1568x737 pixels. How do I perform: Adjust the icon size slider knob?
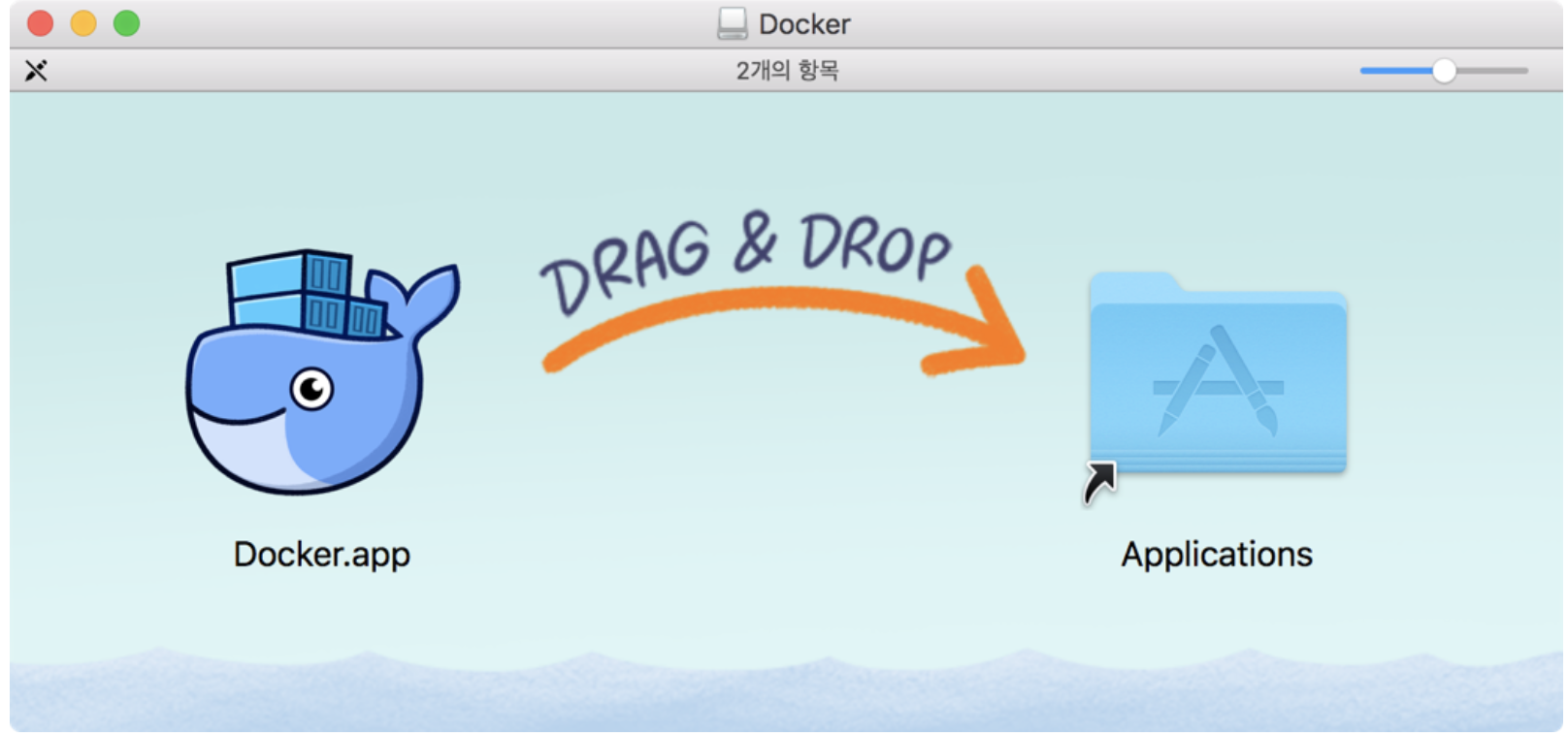(1444, 71)
